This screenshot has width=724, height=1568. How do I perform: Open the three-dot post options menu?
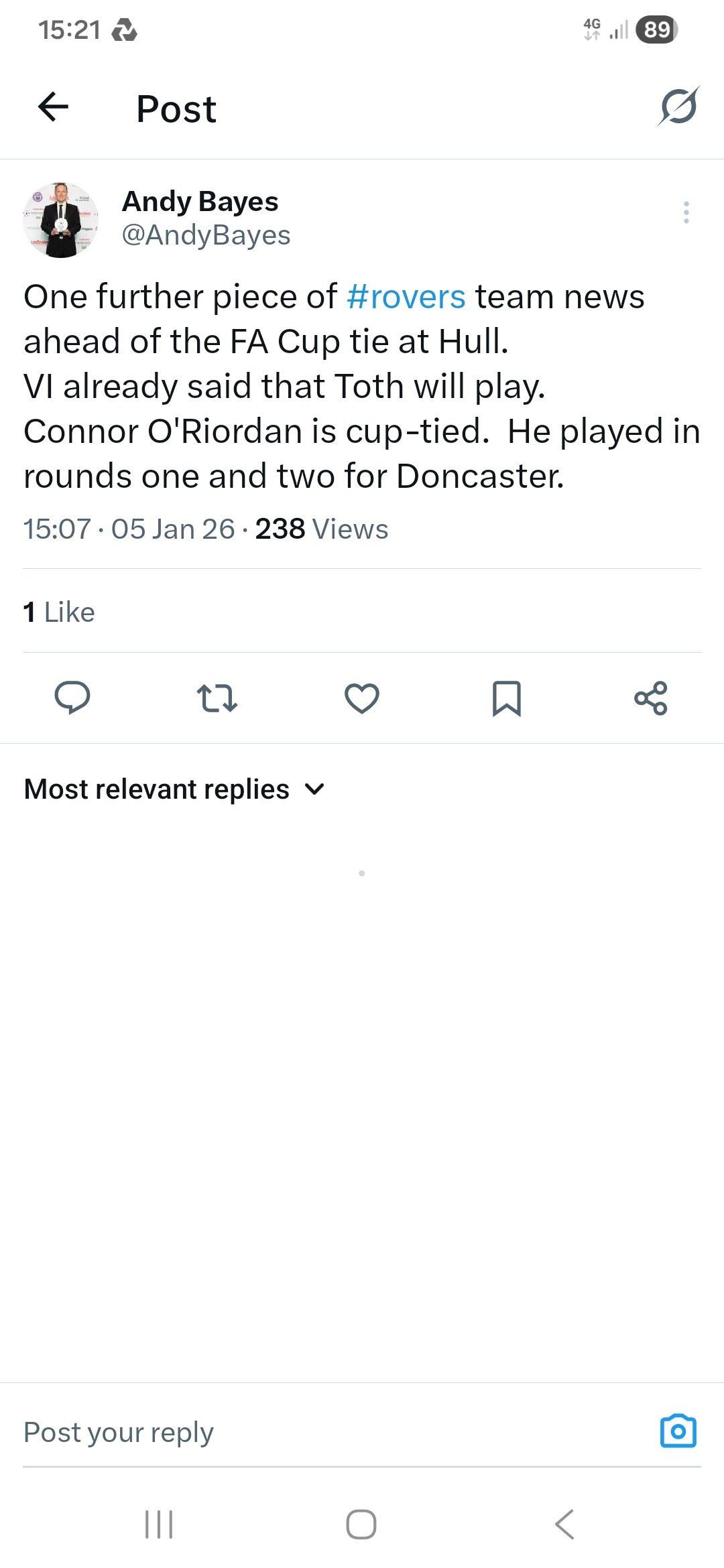686,212
